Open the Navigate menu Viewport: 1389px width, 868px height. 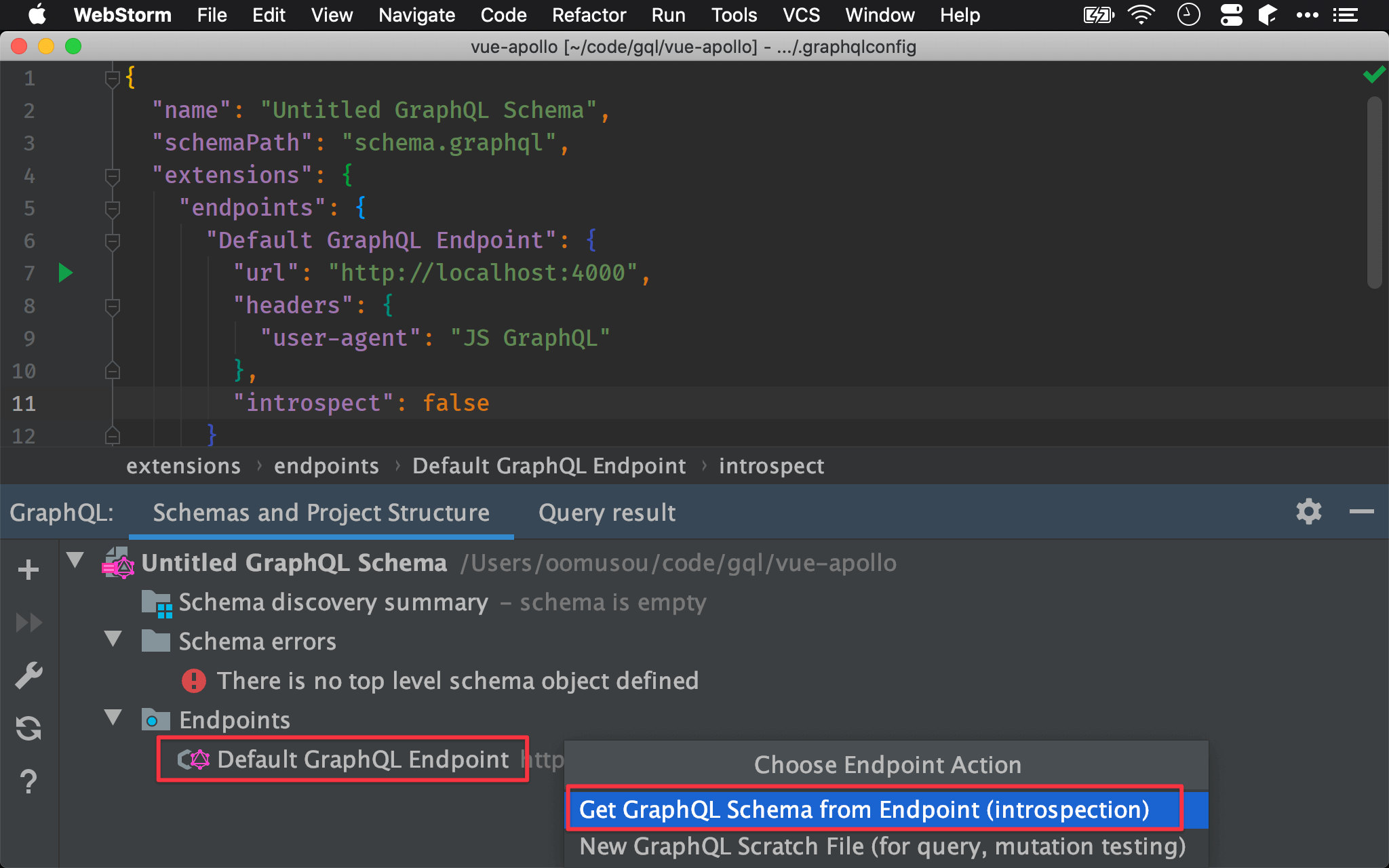[416, 15]
